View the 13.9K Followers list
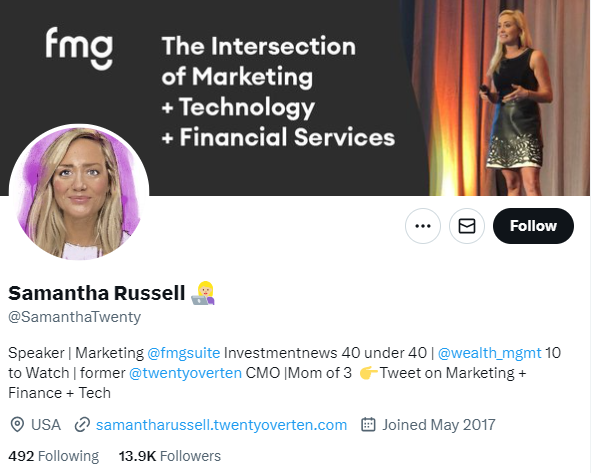Screen dimensions: 599x473 [x=170, y=456]
